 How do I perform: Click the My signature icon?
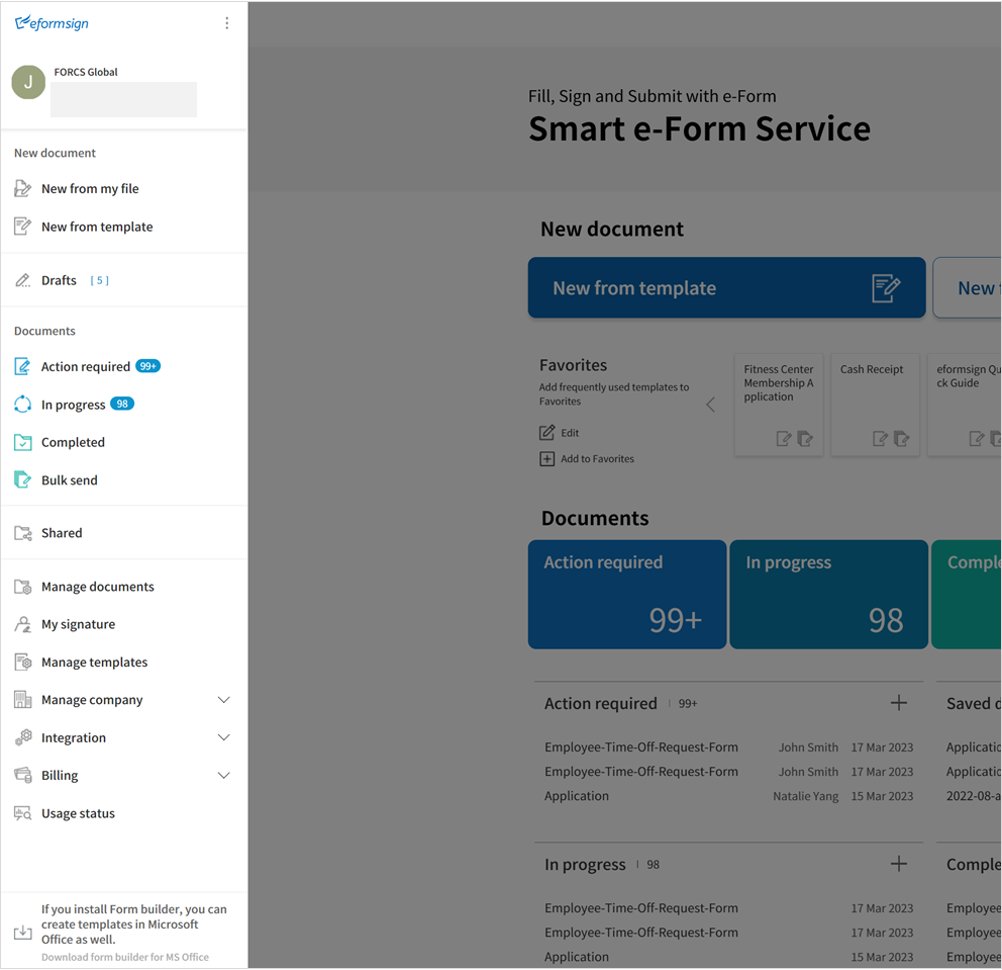coord(22,624)
